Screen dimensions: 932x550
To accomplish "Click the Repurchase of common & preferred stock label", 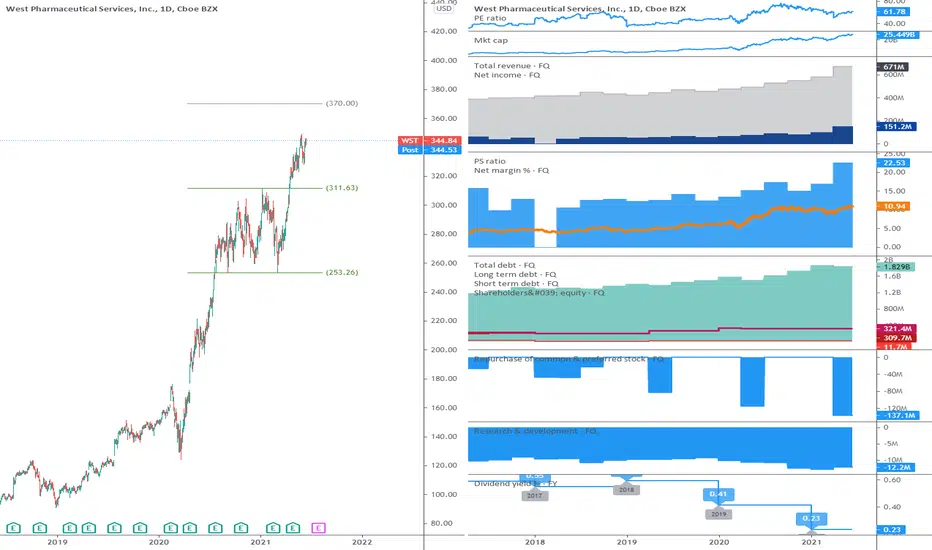I will click(x=568, y=359).
